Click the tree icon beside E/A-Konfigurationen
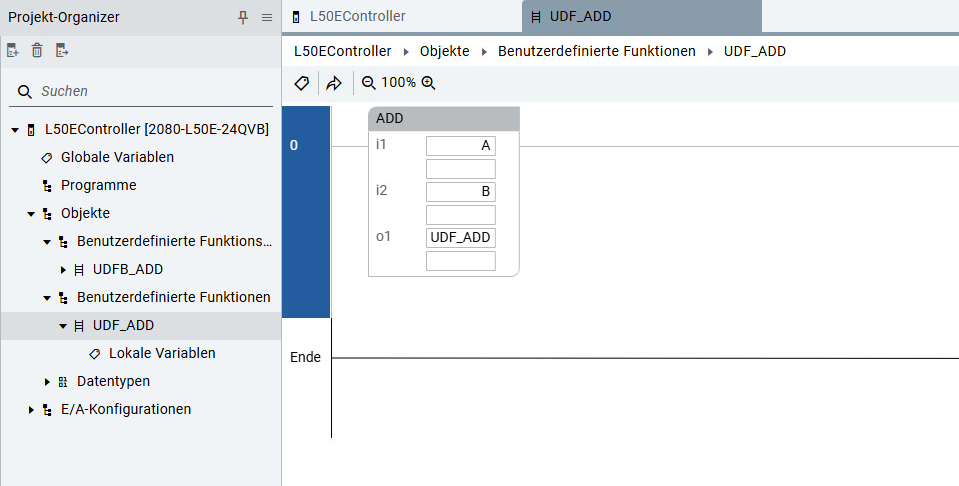The width and height of the screenshot is (959, 486). pos(47,410)
